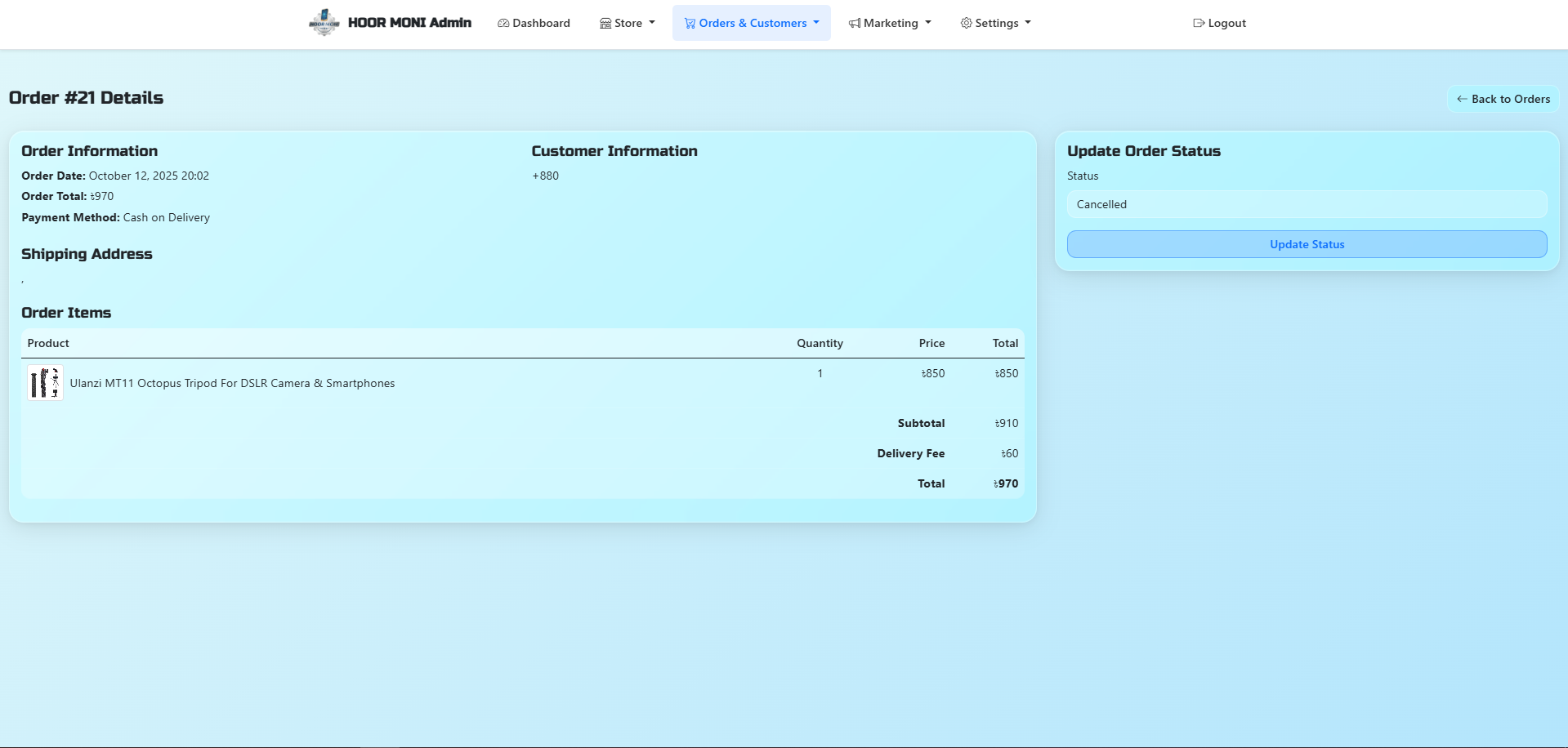
Task: Select the Ulanzi MT11 Octopus Tripod product name
Action: tap(232, 383)
